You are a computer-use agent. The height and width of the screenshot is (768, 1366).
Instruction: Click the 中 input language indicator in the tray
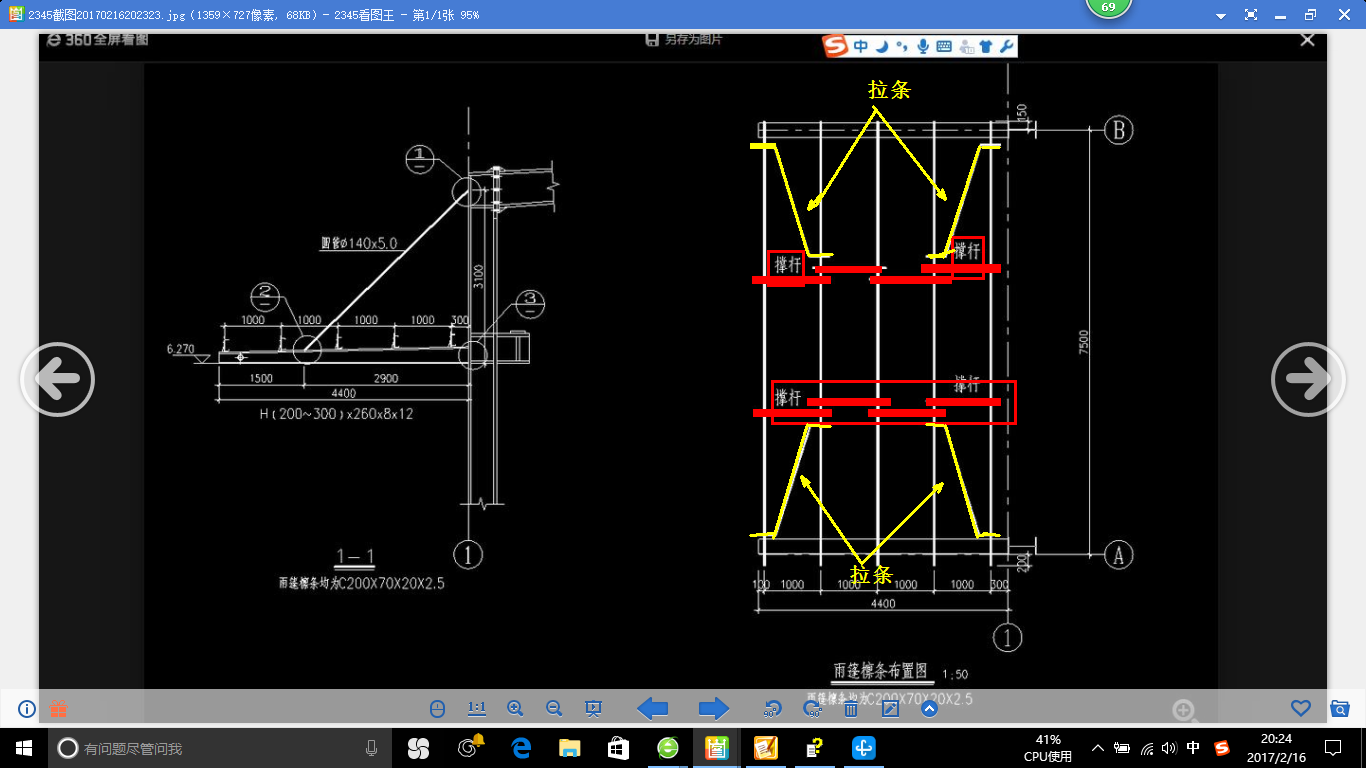tap(1193, 748)
